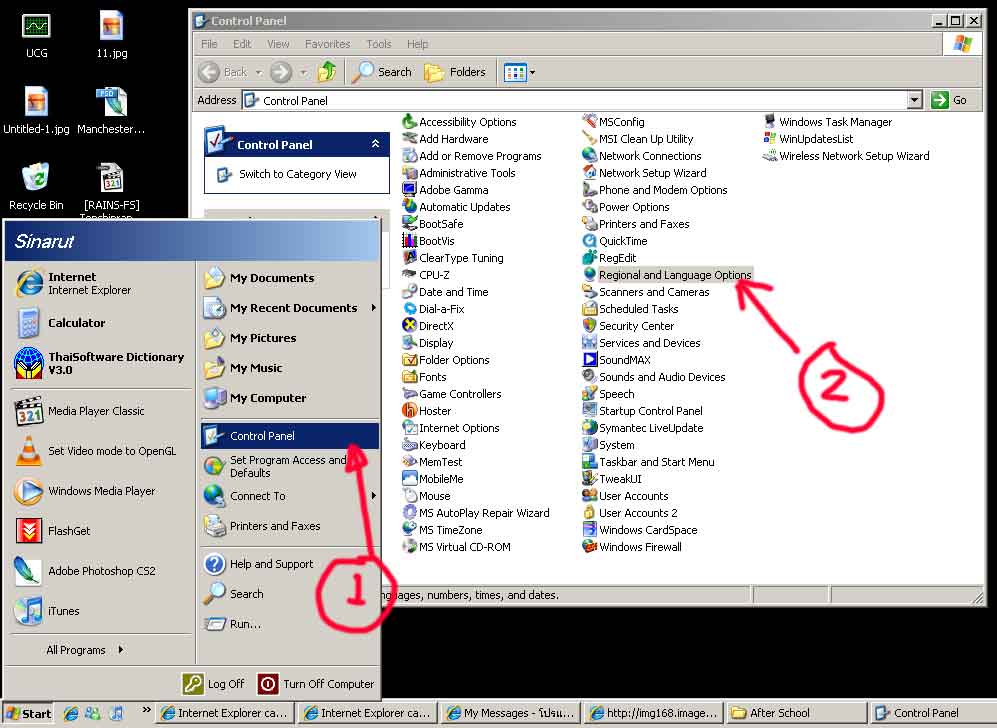Open TweakUI control panel icon

coord(612,479)
